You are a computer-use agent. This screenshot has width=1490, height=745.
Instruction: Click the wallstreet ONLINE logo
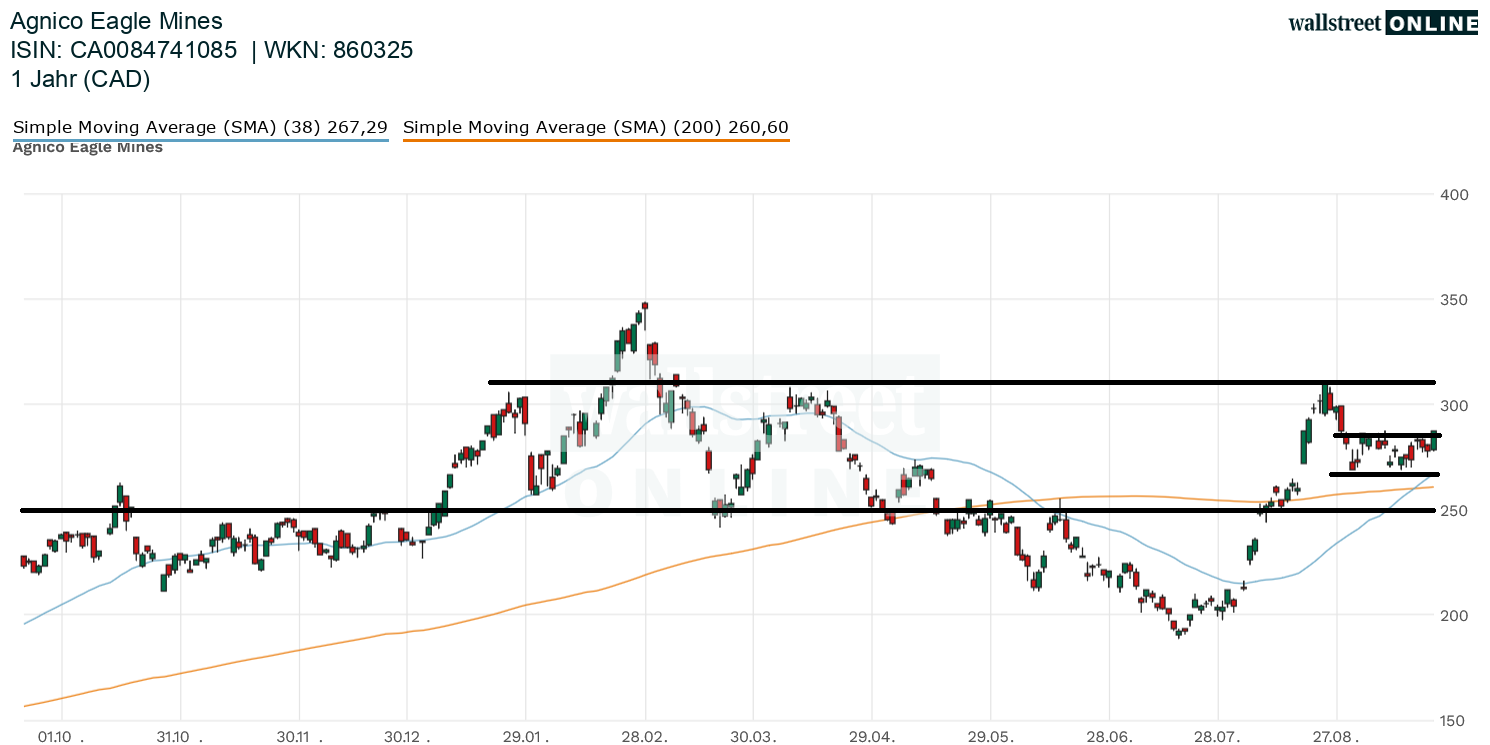(1383, 24)
